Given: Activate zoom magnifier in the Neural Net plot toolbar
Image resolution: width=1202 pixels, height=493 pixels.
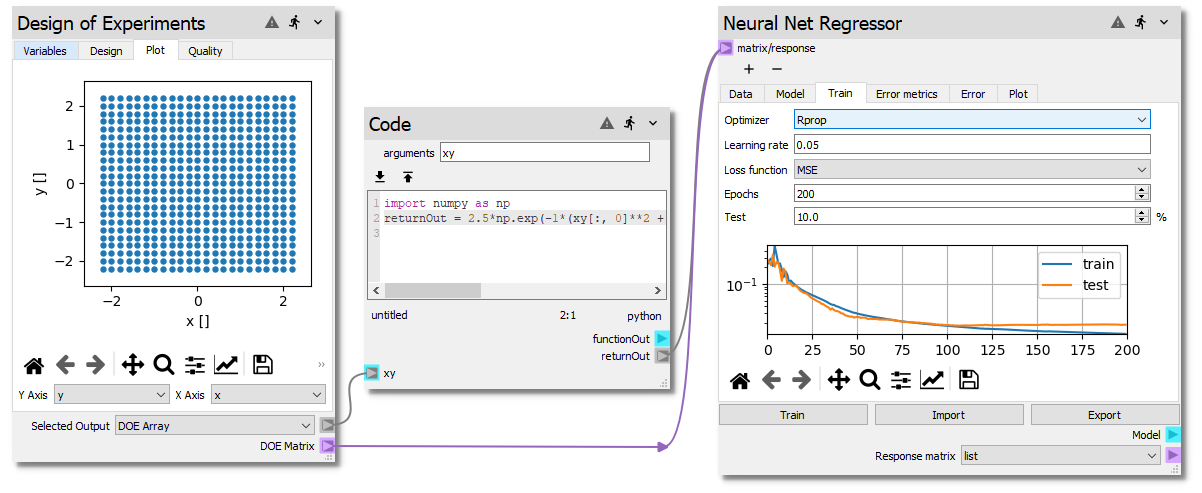Looking at the screenshot, I should click(x=869, y=379).
